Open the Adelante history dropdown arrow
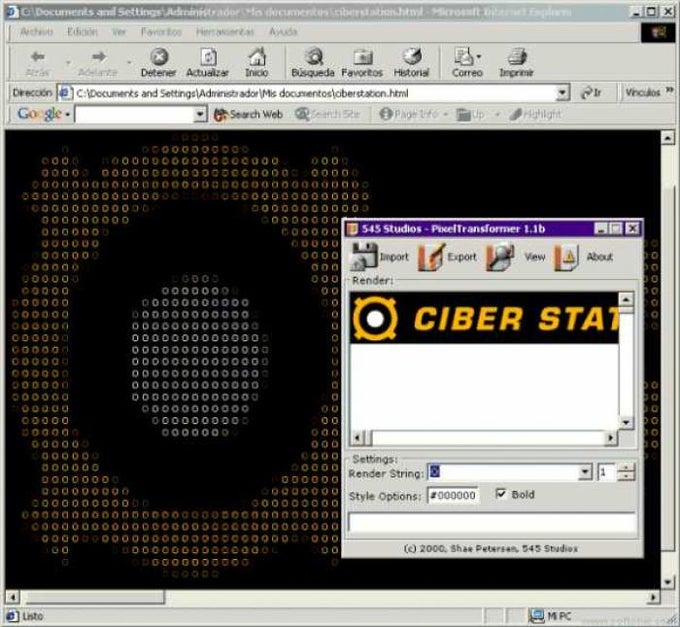The width and height of the screenshot is (680, 627). point(129,63)
